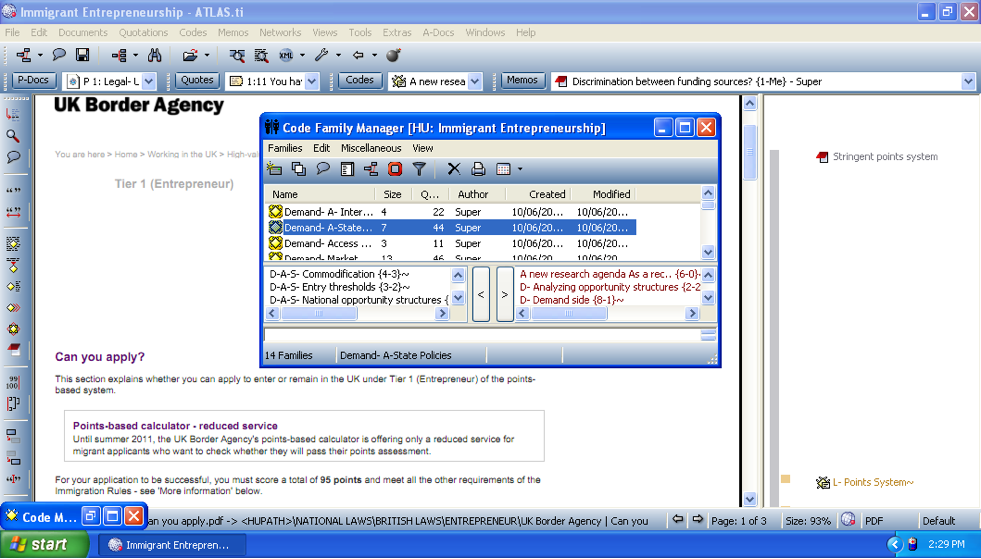981x559 pixels.
Task: Open network view icon in Code Family Manager
Action: pyautogui.click(x=371, y=168)
